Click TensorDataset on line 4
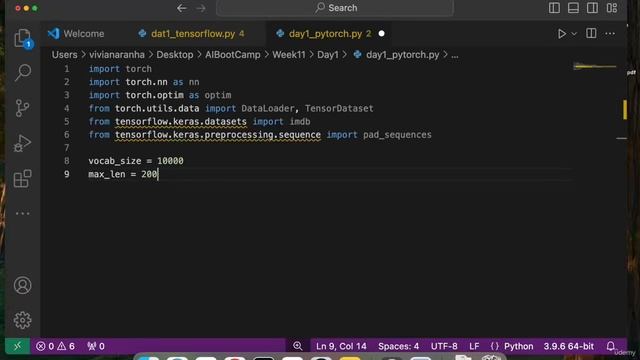640x360 pixels. click(339, 108)
